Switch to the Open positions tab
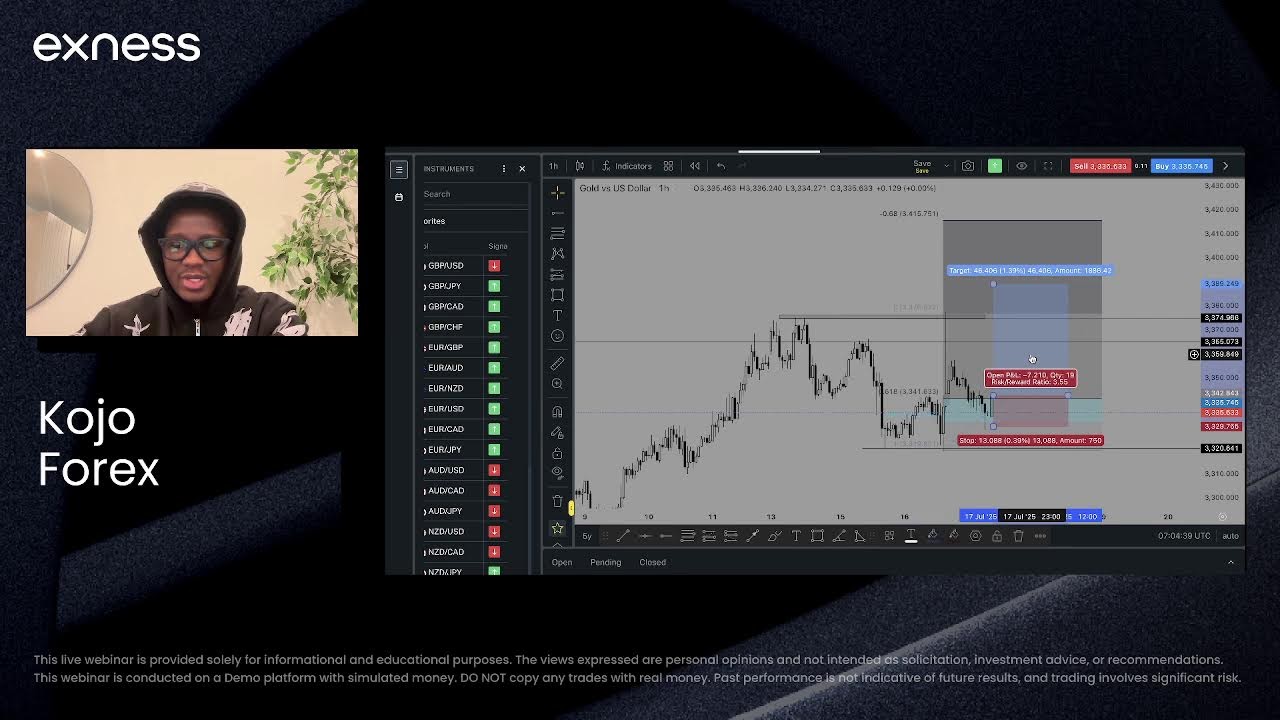1280x720 pixels. tap(562, 562)
